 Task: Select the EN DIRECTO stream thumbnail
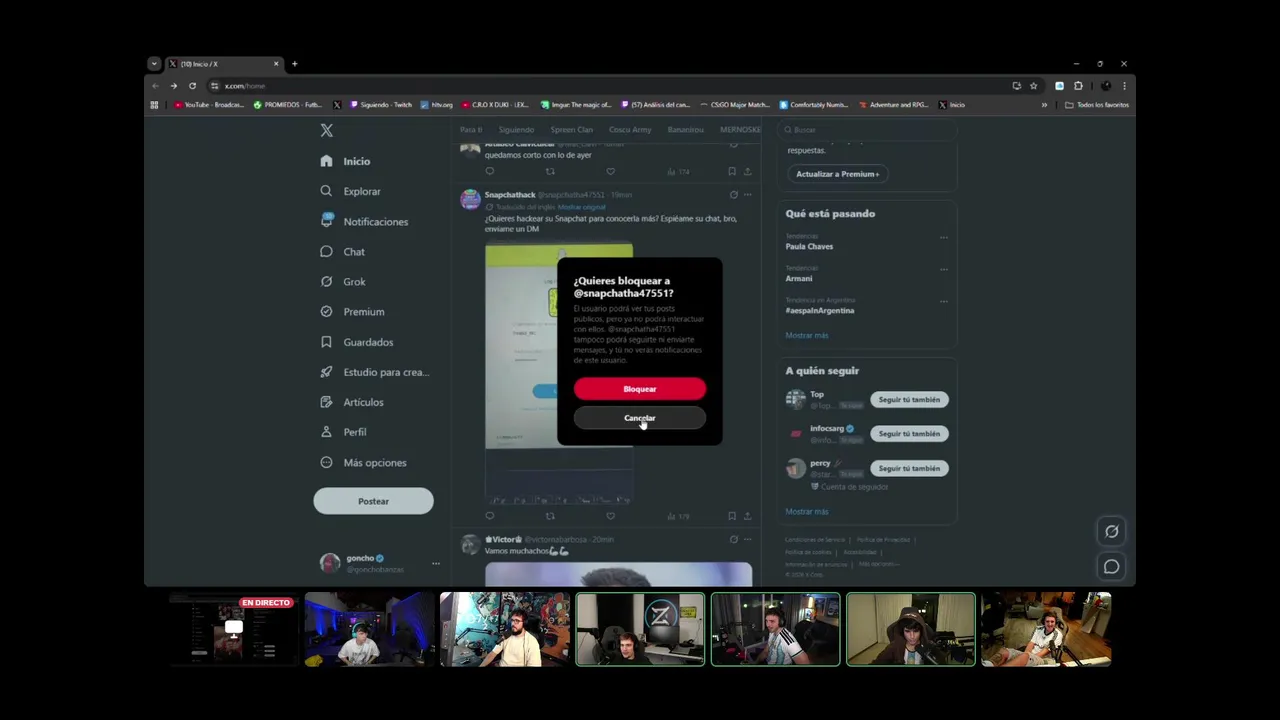point(234,629)
